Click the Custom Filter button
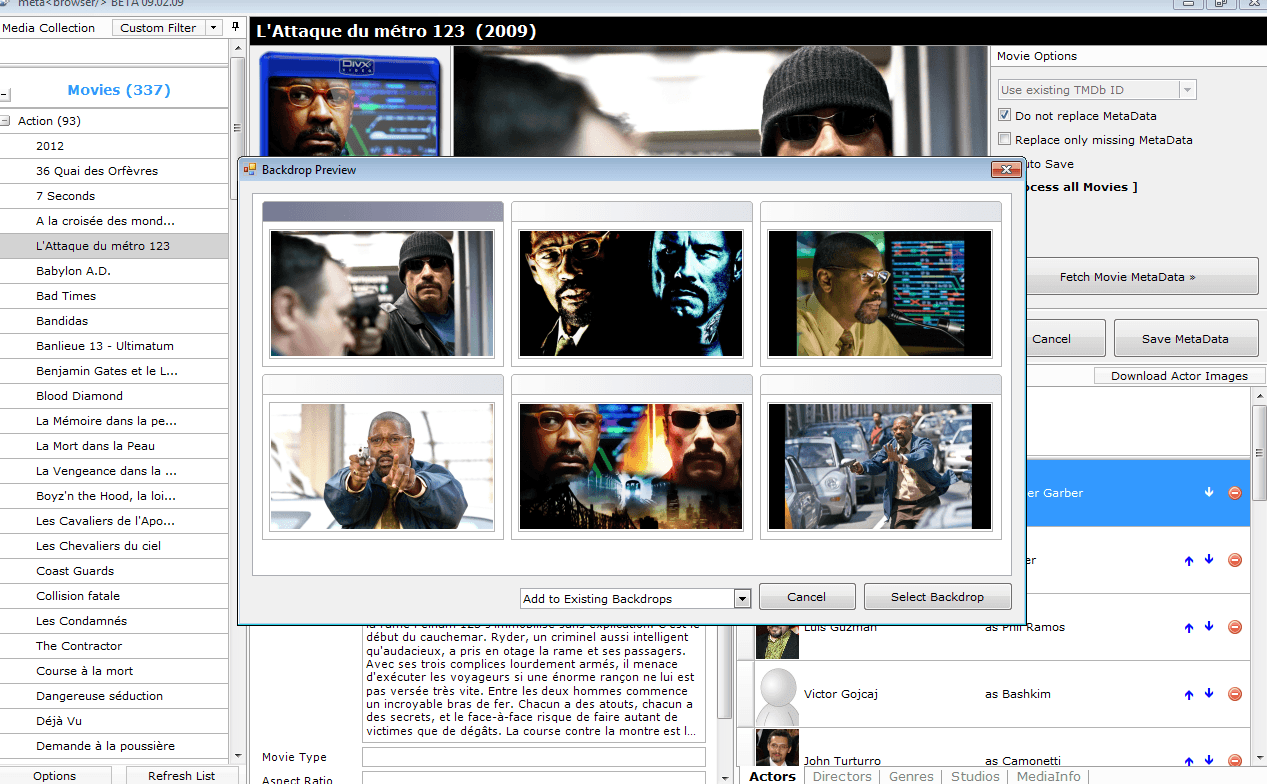The height and width of the screenshot is (784, 1267). click(157, 28)
